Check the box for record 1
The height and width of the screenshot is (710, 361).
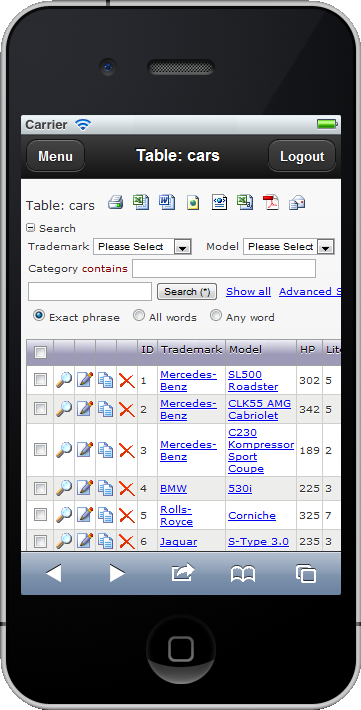[x=40, y=380]
